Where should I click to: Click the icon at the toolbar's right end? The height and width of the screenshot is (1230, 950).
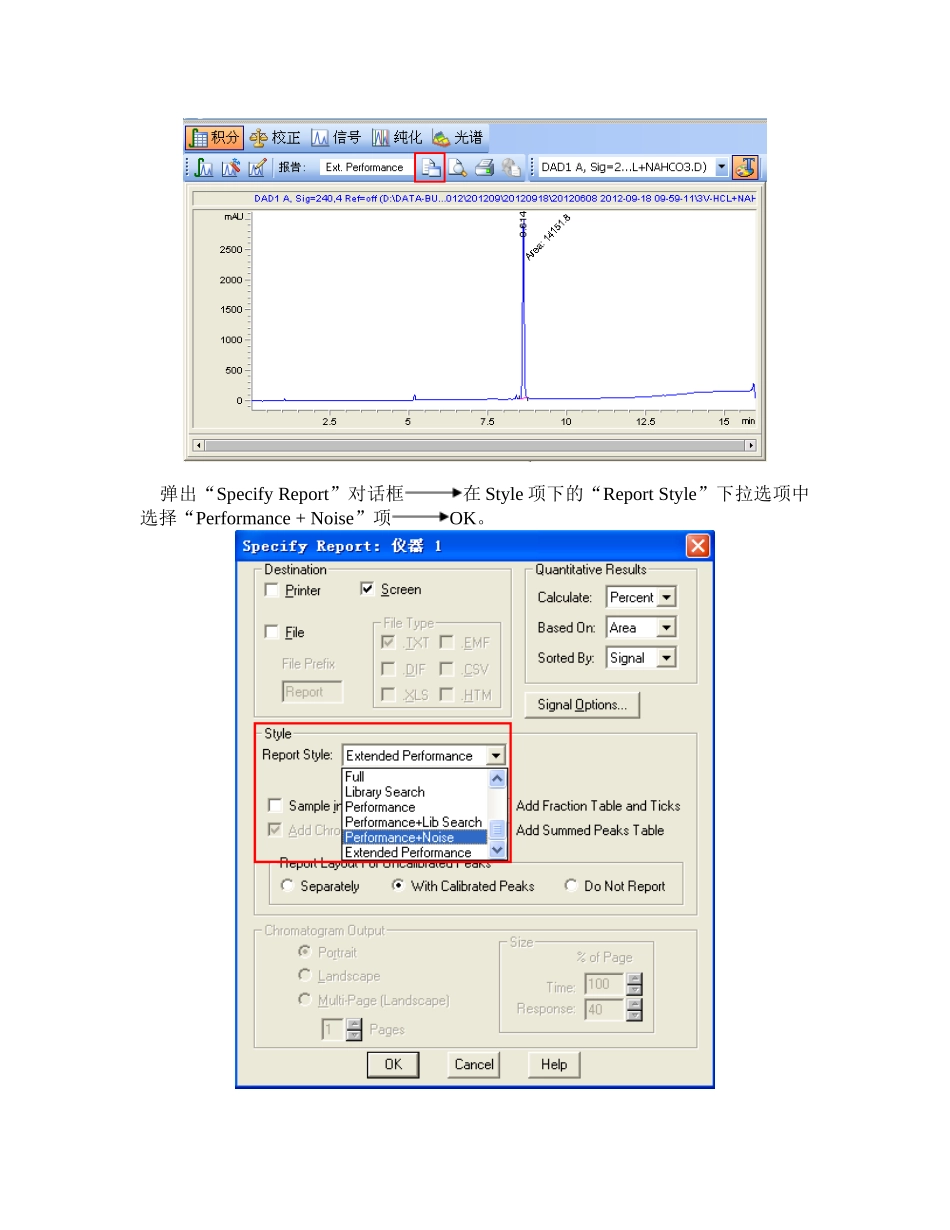tap(745, 168)
